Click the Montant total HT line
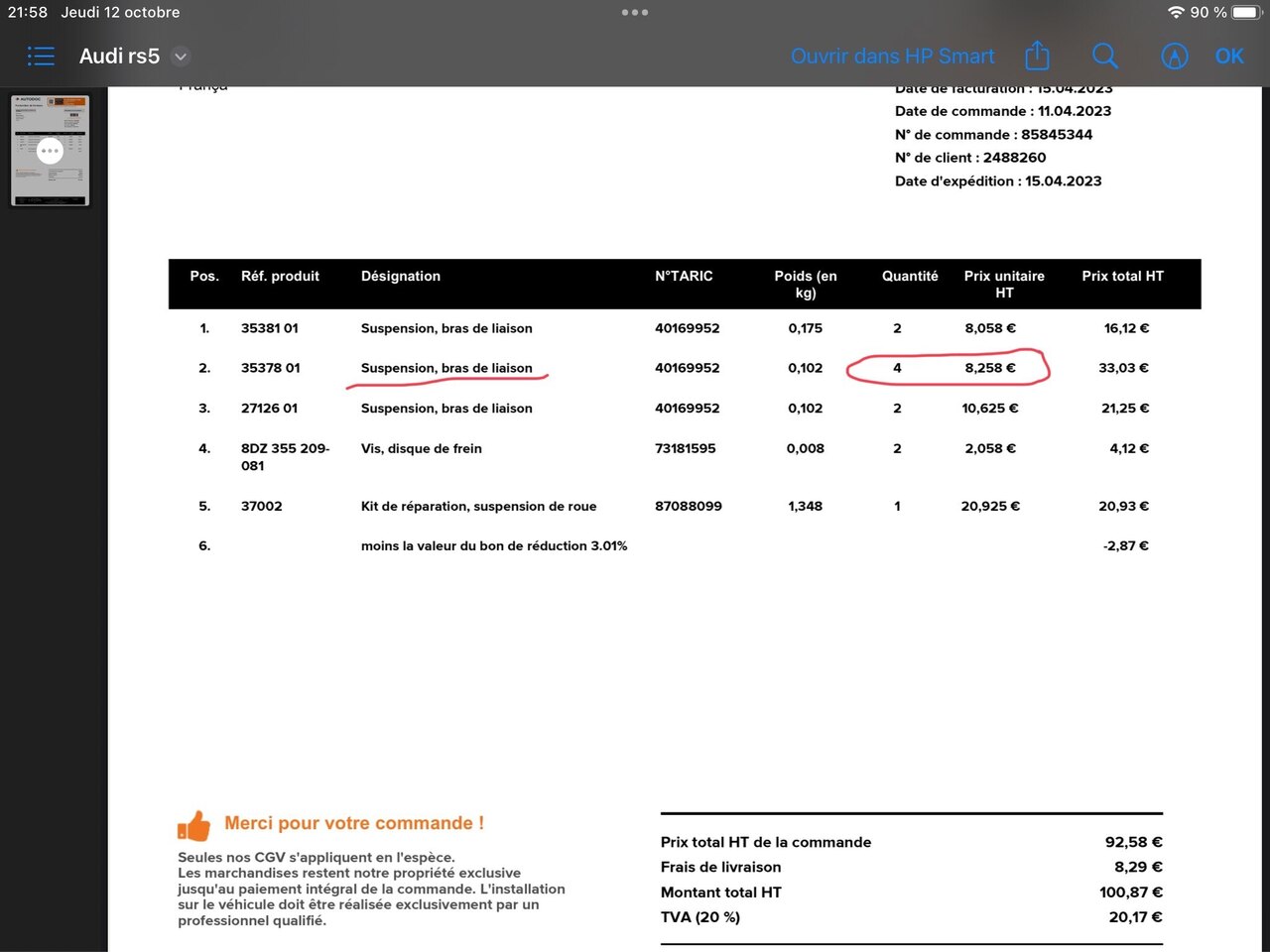Viewport: 1270px width, 952px height. [x=720, y=892]
